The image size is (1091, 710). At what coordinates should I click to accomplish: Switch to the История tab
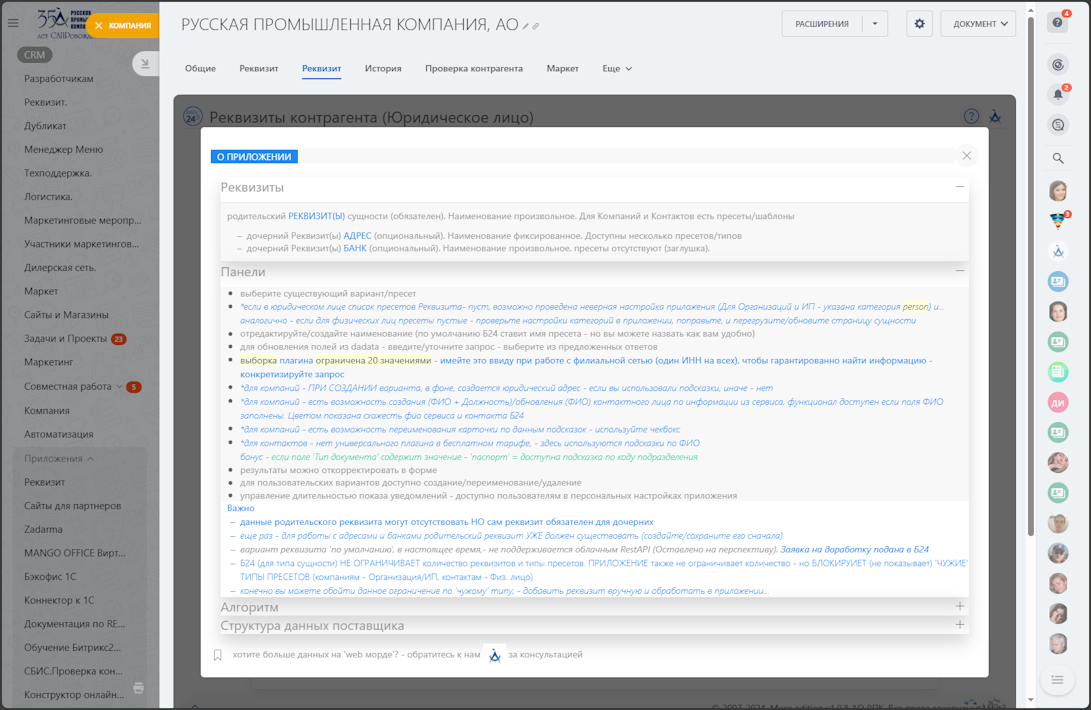pyautogui.click(x=383, y=69)
